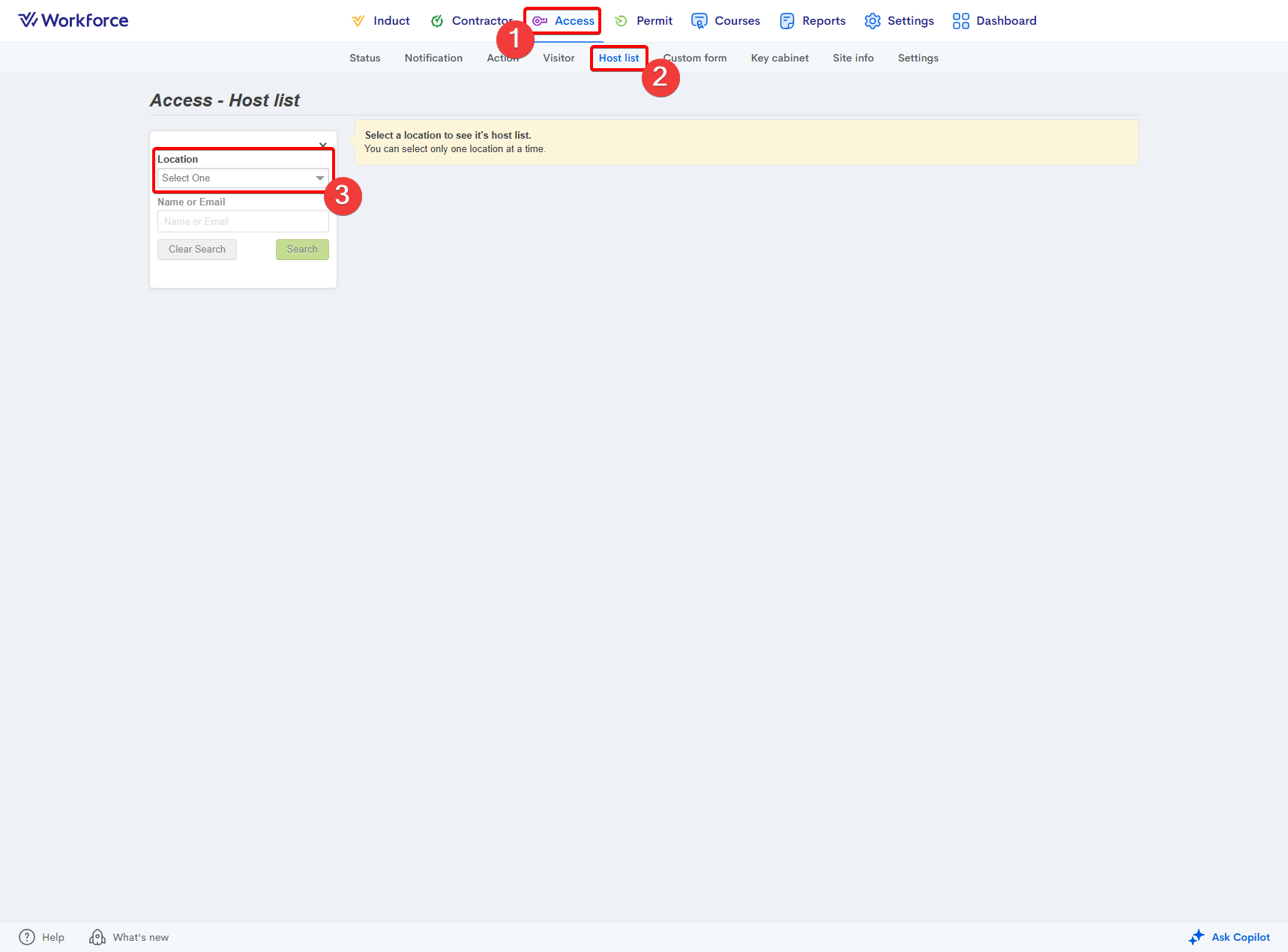The image size is (1288, 952).
Task: Click the Dashboard grid icon
Action: (960, 21)
